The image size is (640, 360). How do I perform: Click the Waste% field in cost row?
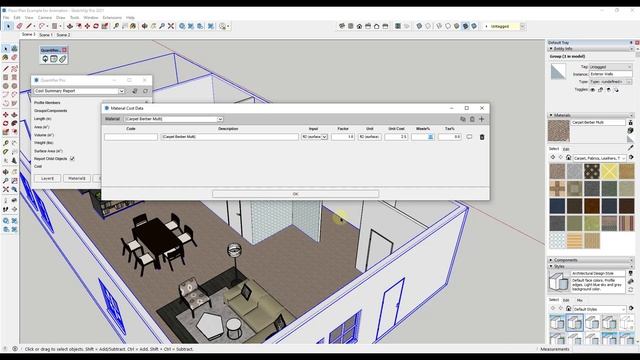pos(423,137)
